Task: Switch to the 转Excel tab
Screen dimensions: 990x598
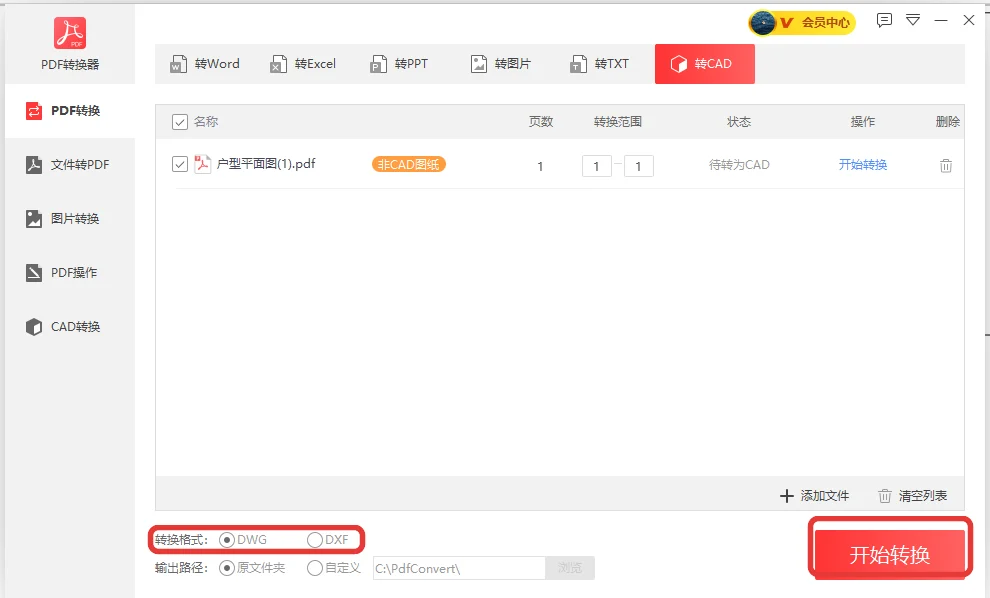Action: (x=303, y=64)
